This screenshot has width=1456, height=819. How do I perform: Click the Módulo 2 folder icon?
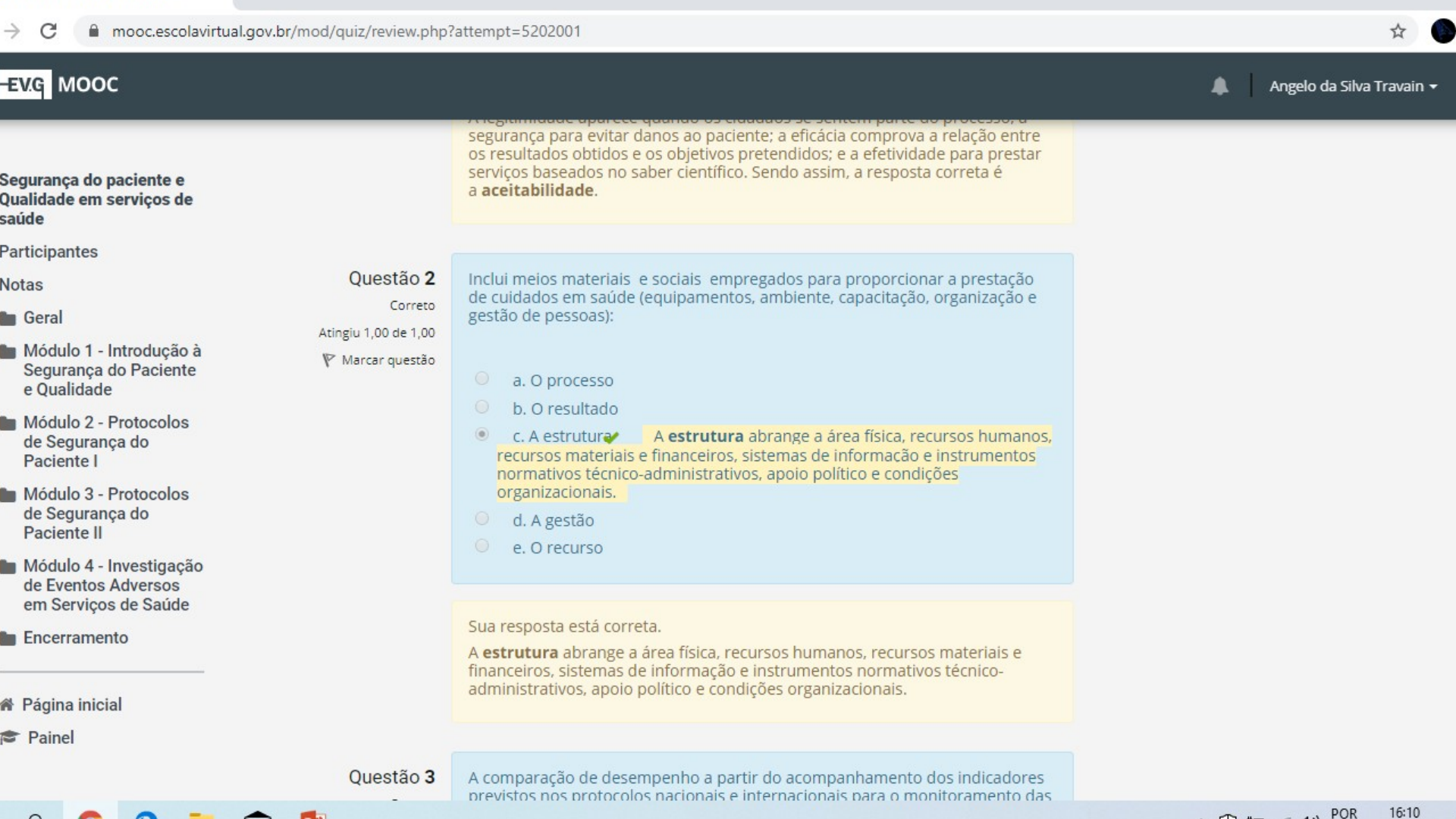[8, 423]
